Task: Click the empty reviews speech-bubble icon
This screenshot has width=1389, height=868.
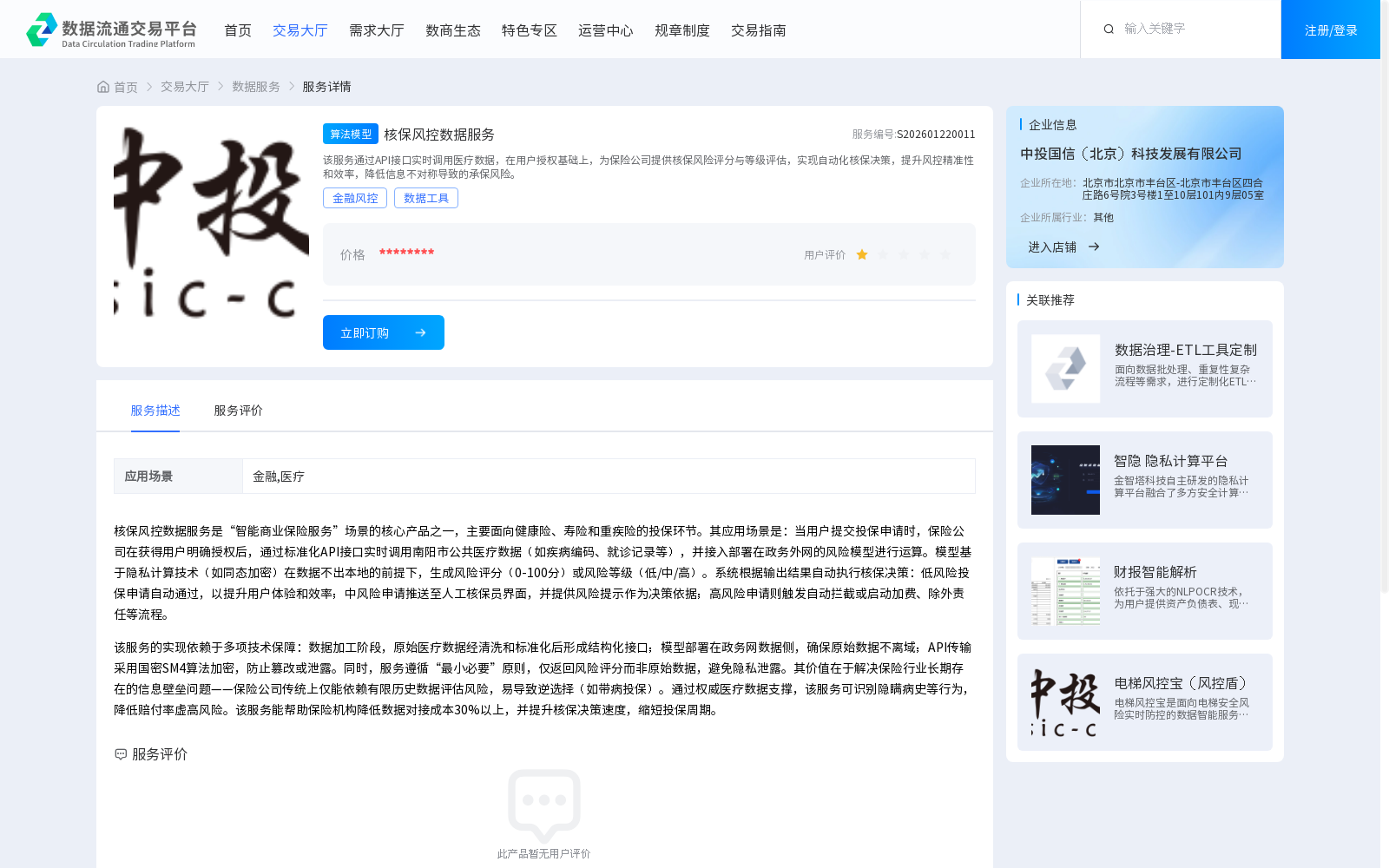Action: pos(544,806)
